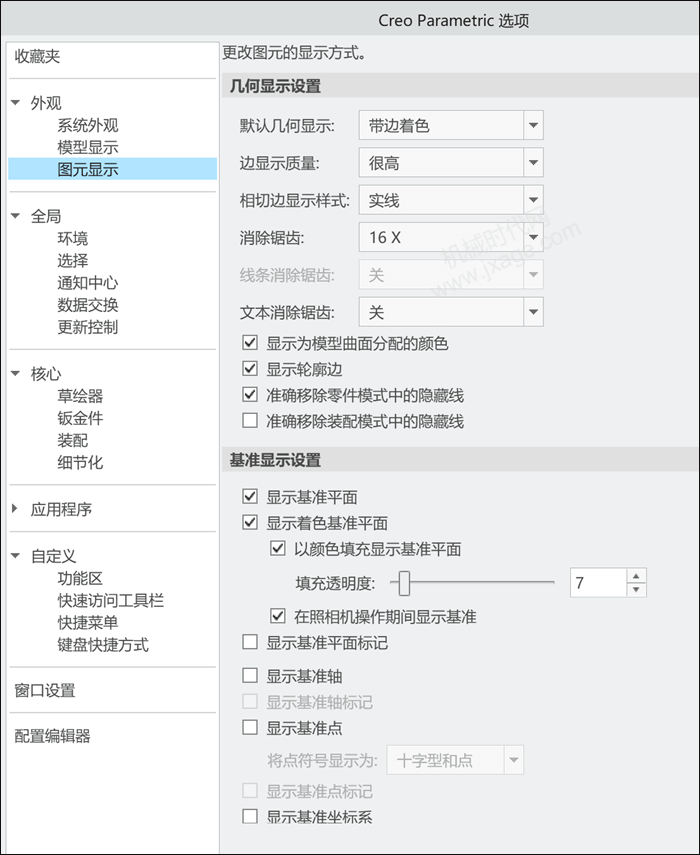This screenshot has height=855, width=700.
Task: Go to 配置编辑器 page
Action: (52, 736)
